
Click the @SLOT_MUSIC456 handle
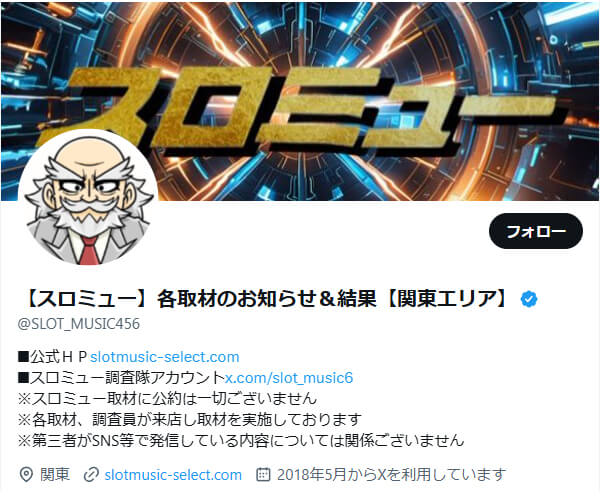pyautogui.click(x=79, y=324)
